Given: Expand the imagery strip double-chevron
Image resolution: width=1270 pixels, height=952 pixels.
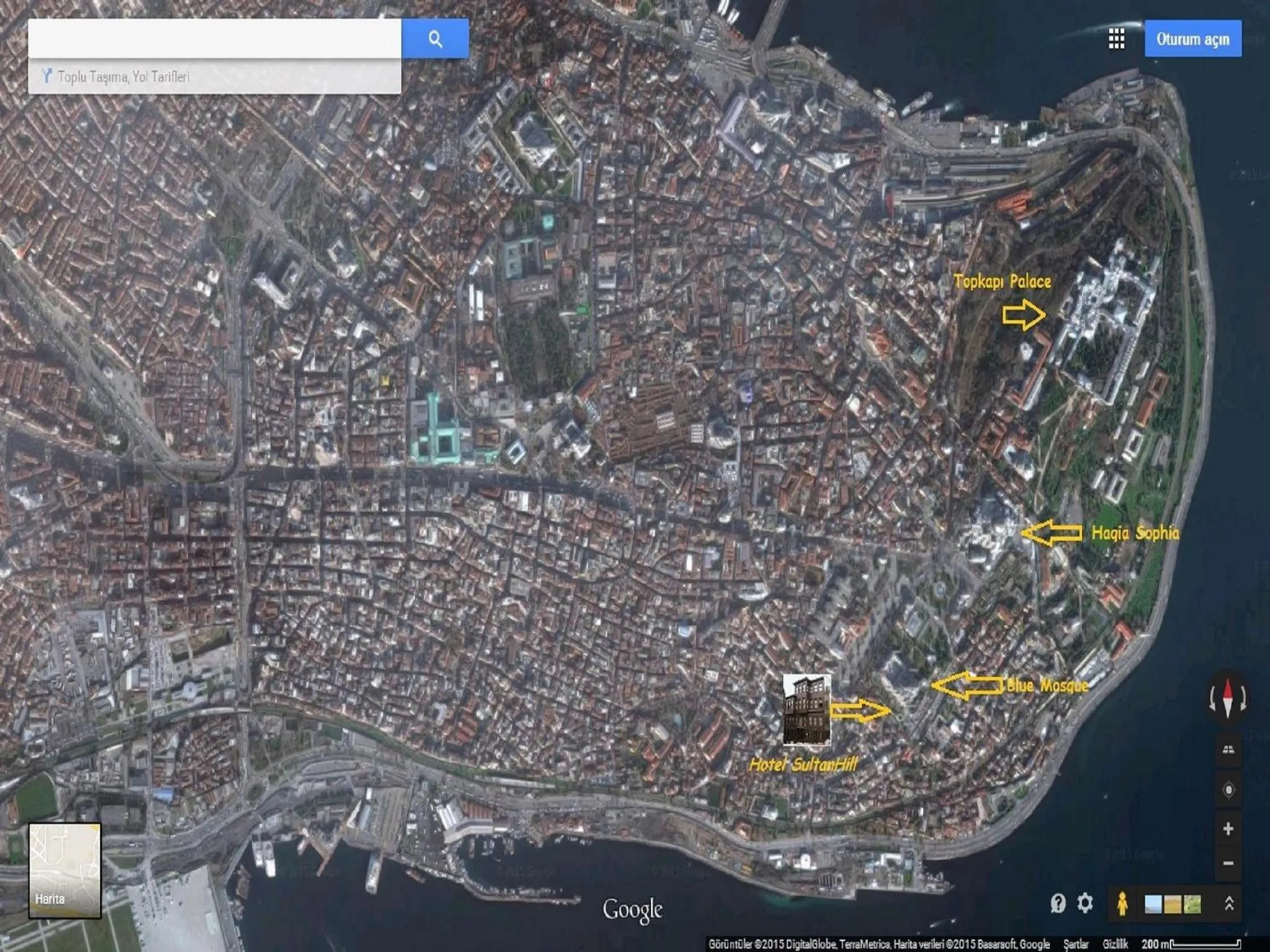Looking at the screenshot, I should point(1229,904).
